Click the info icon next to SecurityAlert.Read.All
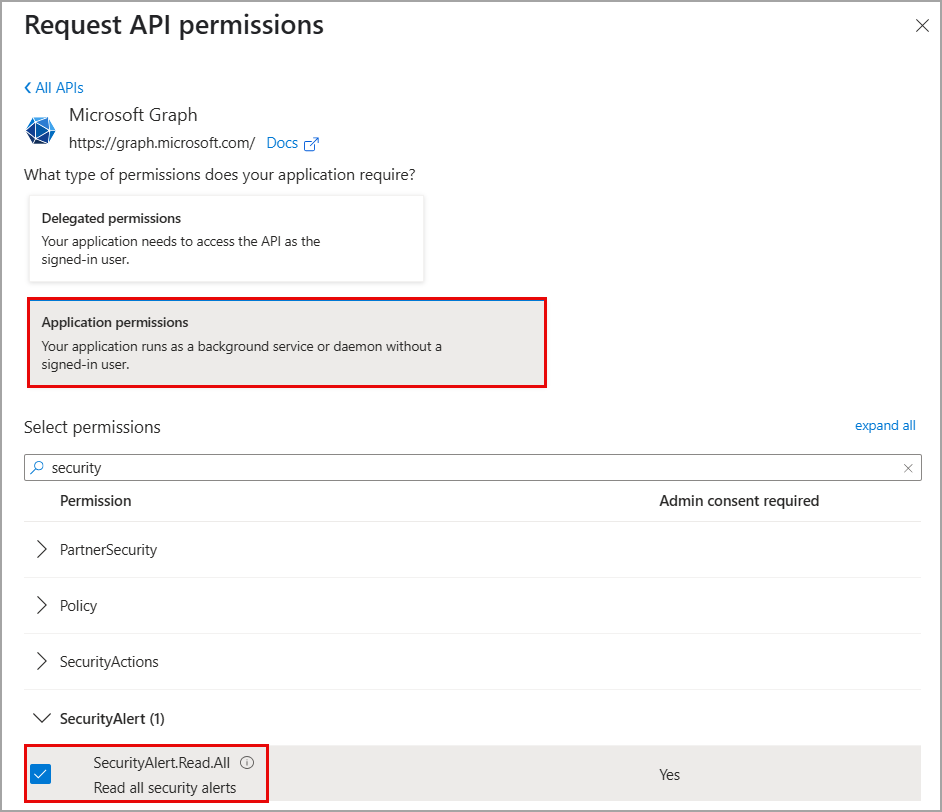 pos(247,762)
